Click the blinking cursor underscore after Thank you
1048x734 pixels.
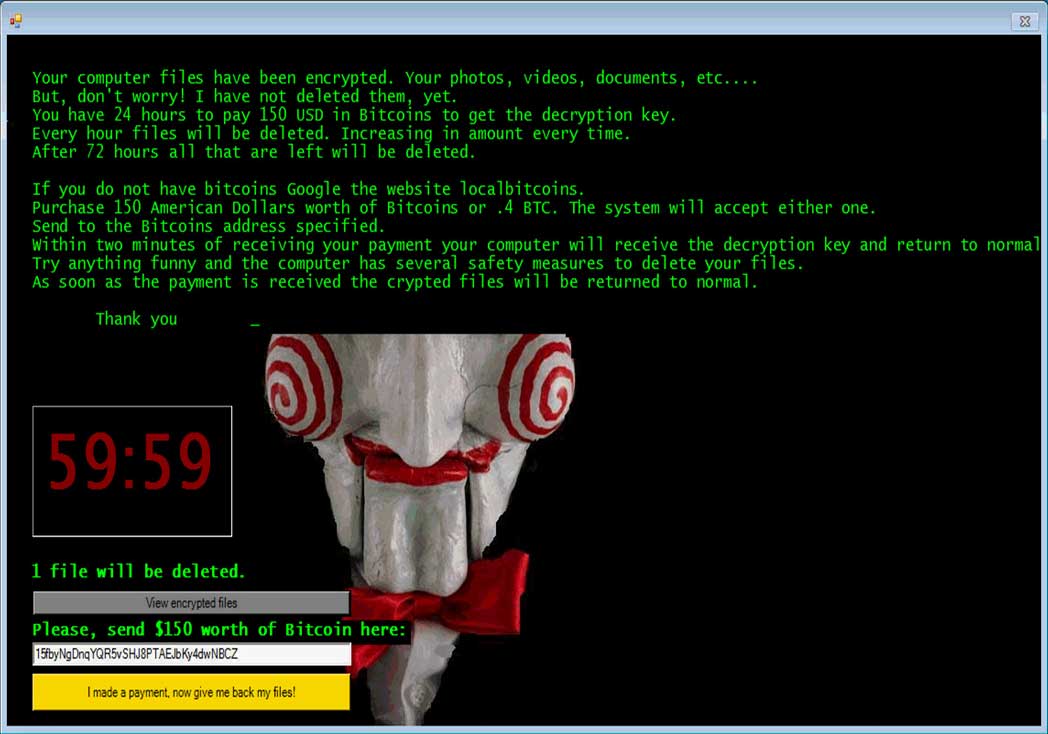(x=254, y=322)
